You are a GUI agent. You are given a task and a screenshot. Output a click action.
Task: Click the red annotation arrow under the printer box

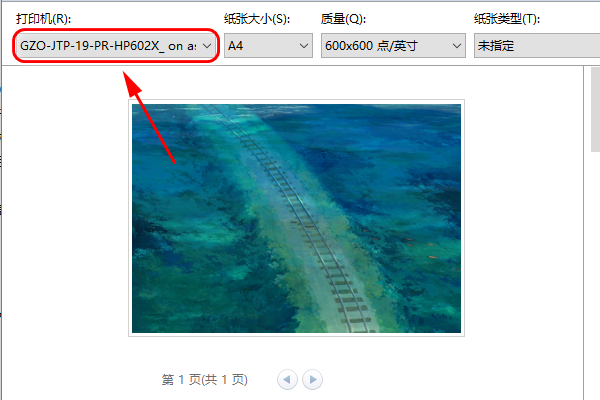click(149, 117)
